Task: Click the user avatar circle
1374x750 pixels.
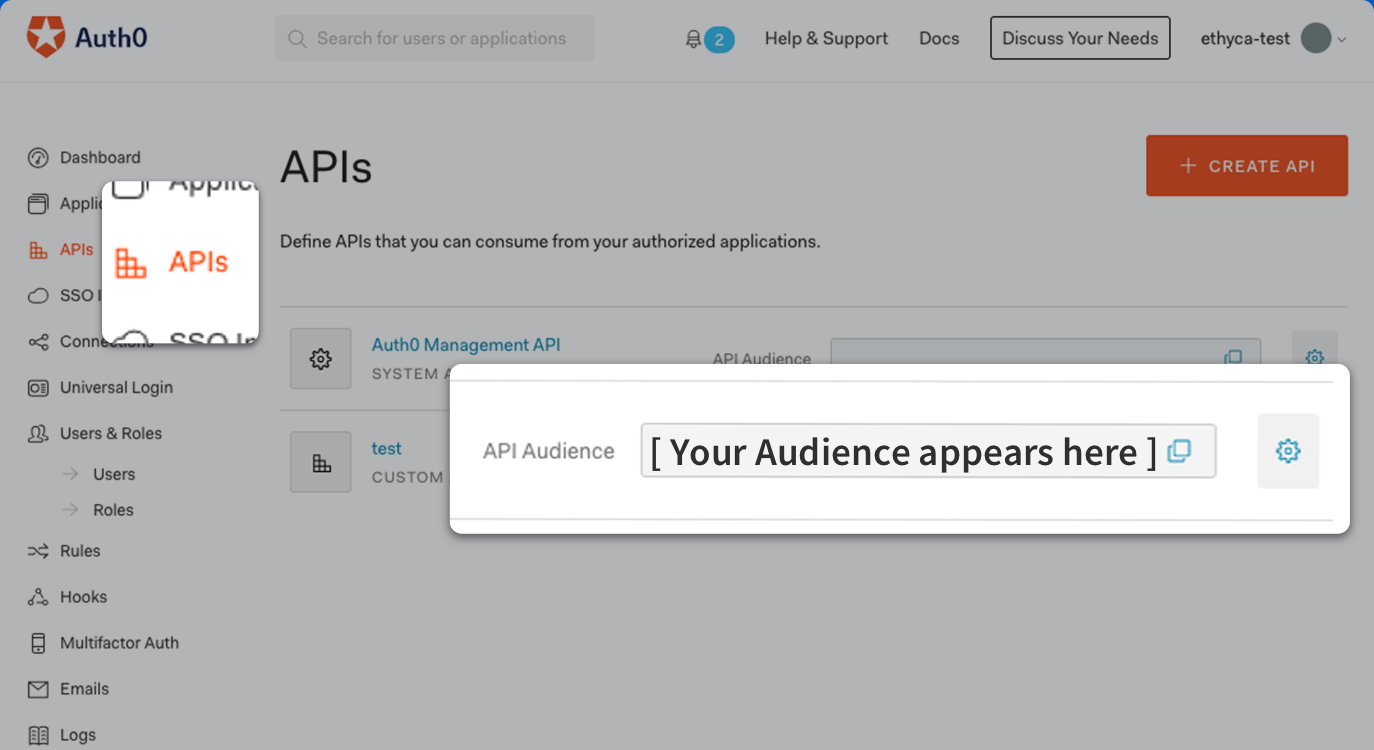Action: point(1316,39)
